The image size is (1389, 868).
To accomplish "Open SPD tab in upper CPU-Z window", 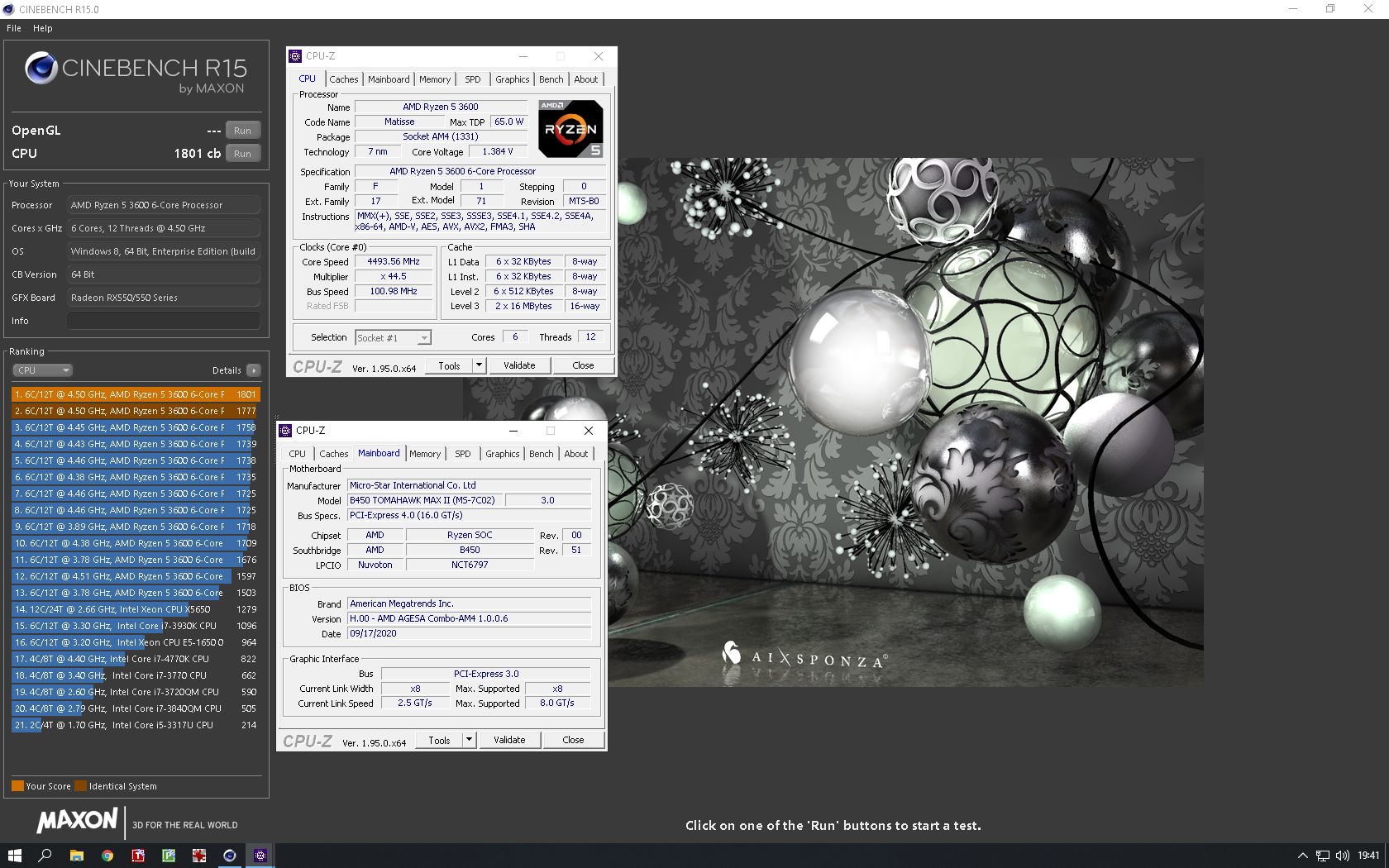I will 473,79.
